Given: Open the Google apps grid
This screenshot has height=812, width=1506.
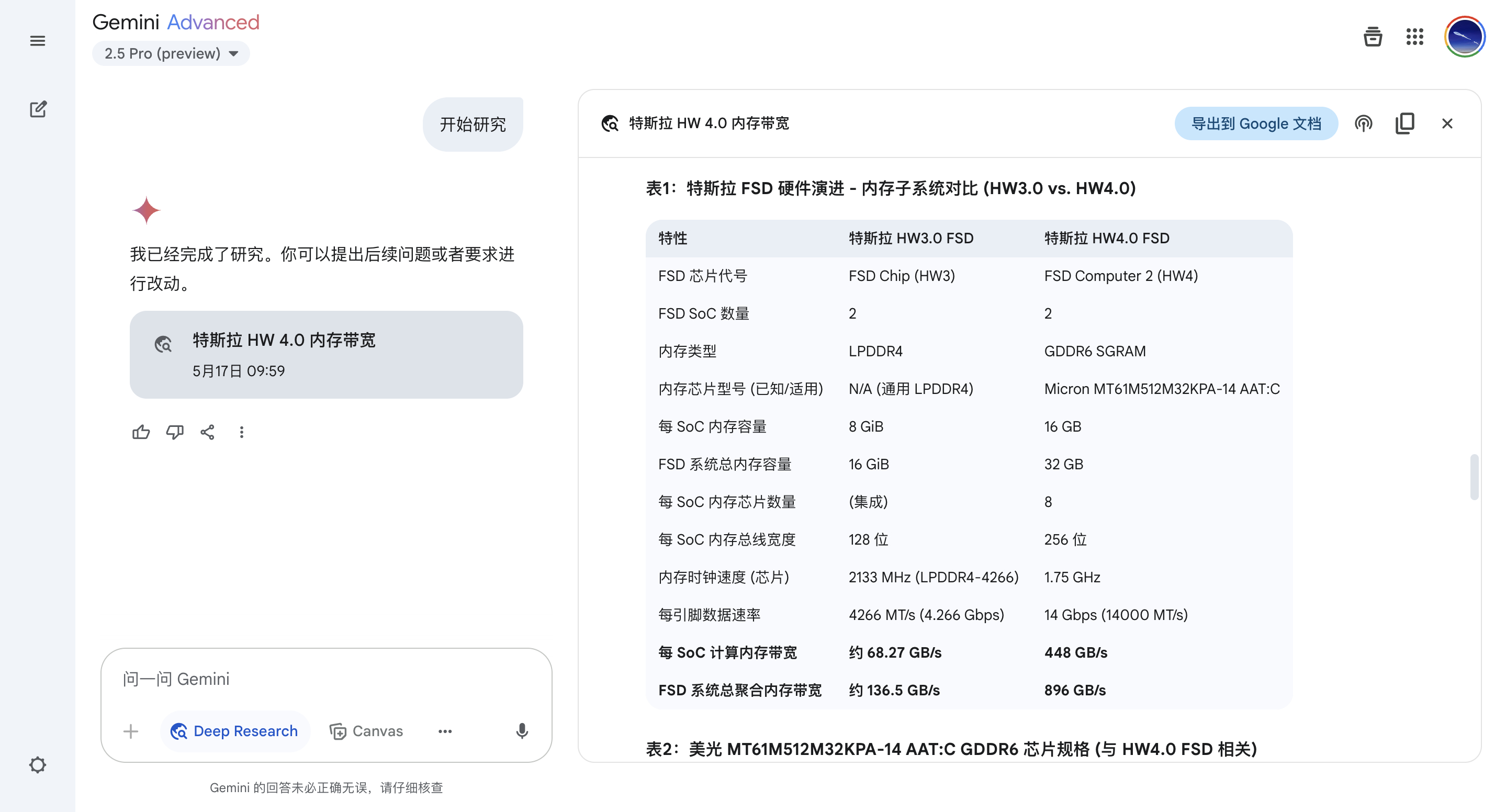Looking at the screenshot, I should (1414, 37).
